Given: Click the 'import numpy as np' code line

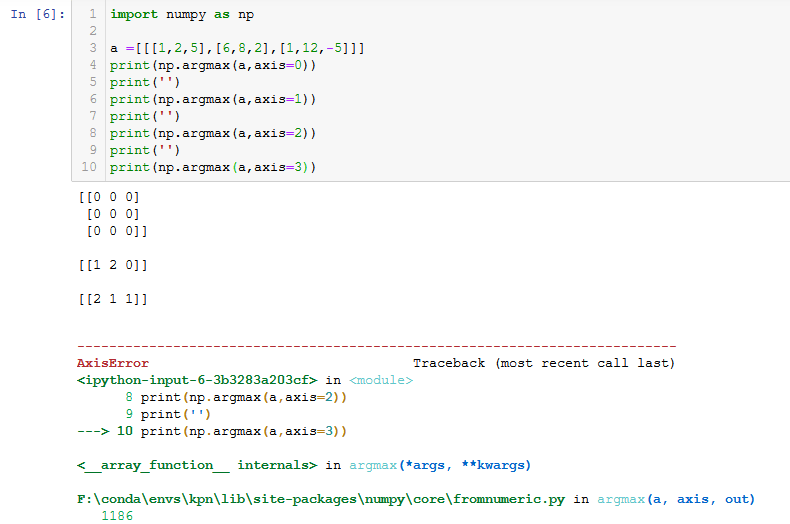Looking at the screenshot, I should 182,14.
